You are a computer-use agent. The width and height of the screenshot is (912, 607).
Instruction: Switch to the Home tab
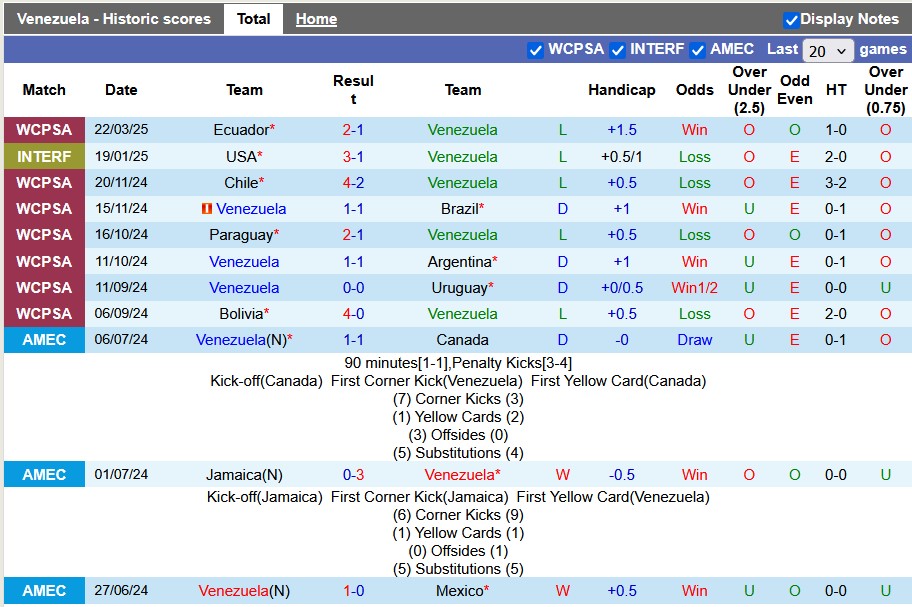pyautogui.click(x=316, y=19)
